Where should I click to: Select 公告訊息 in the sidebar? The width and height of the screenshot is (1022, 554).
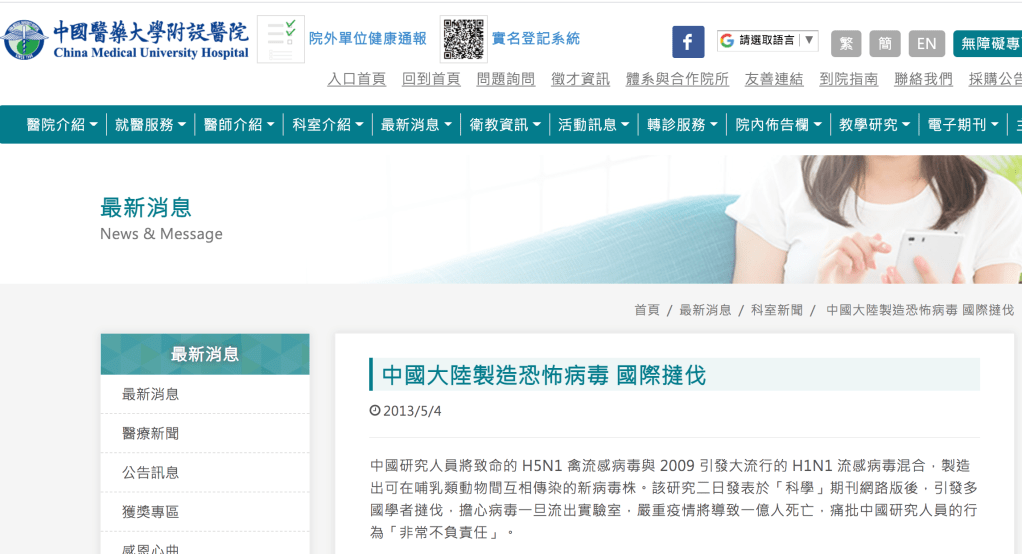[150, 472]
